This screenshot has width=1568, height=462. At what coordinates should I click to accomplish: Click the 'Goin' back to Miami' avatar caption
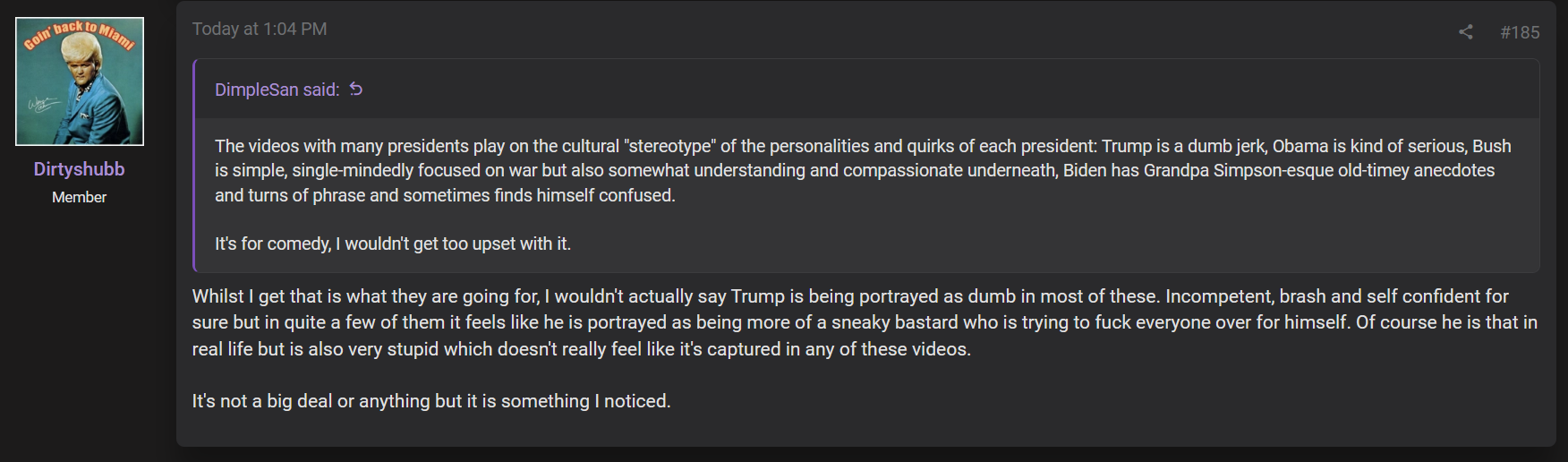point(80,36)
